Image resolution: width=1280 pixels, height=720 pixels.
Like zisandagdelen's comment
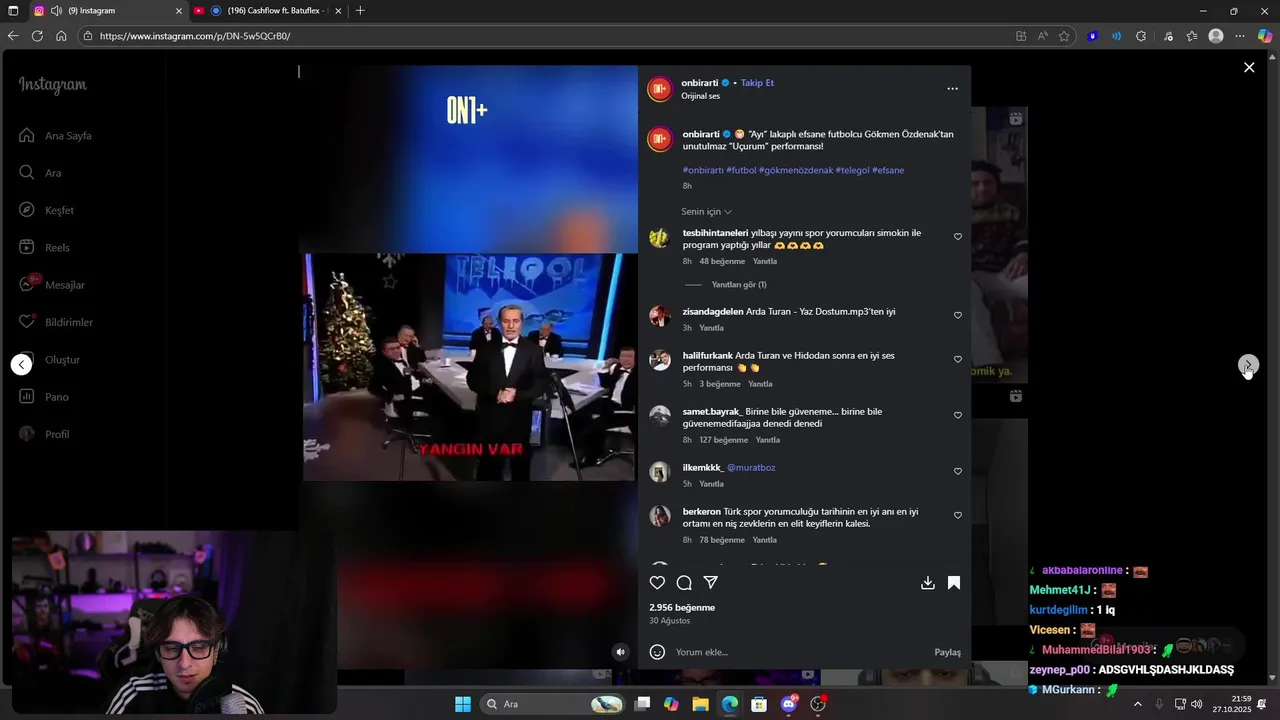point(958,315)
